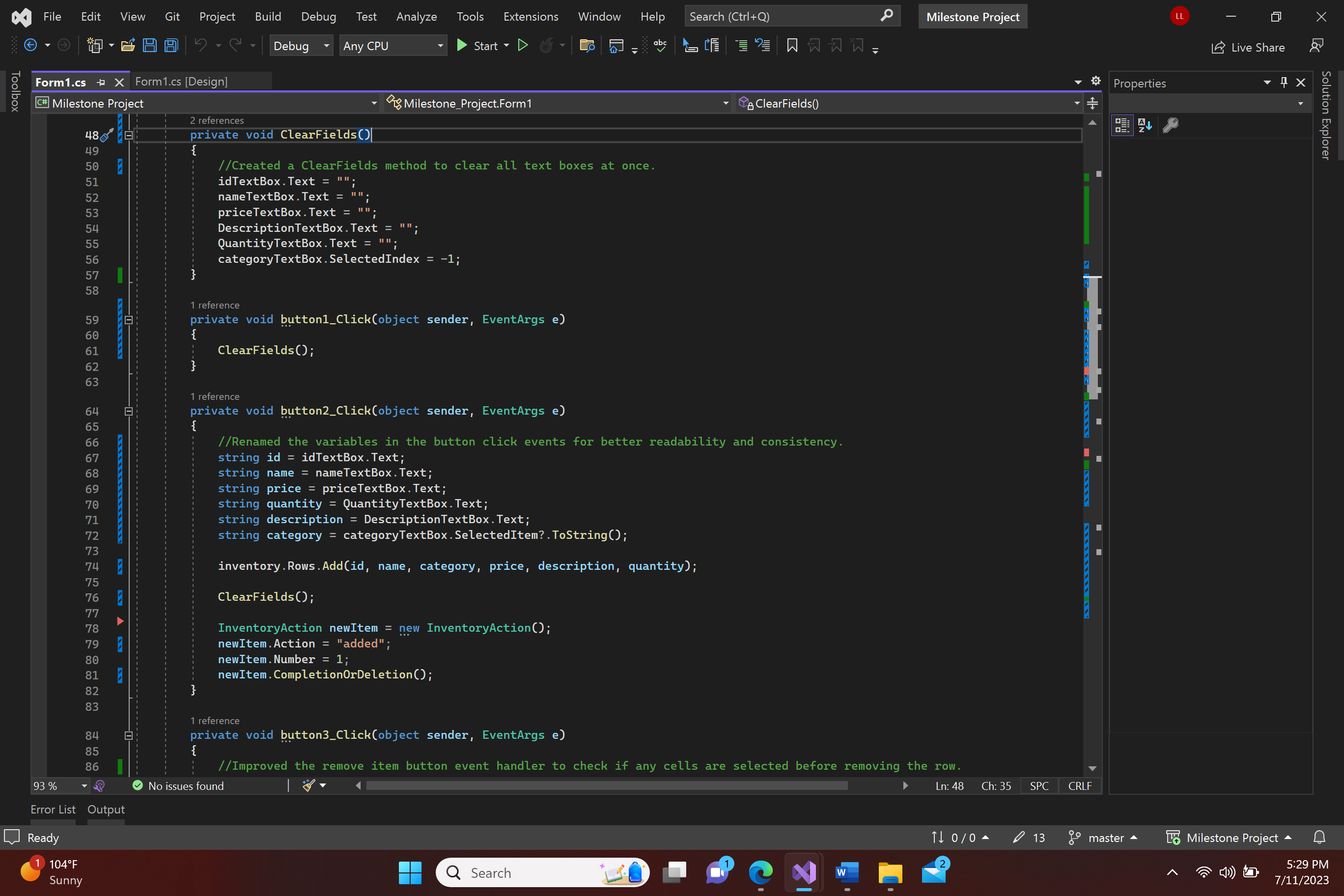Open a file with the Open icon
Screen dimensions: 1344x896
click(x=128, y=46)
